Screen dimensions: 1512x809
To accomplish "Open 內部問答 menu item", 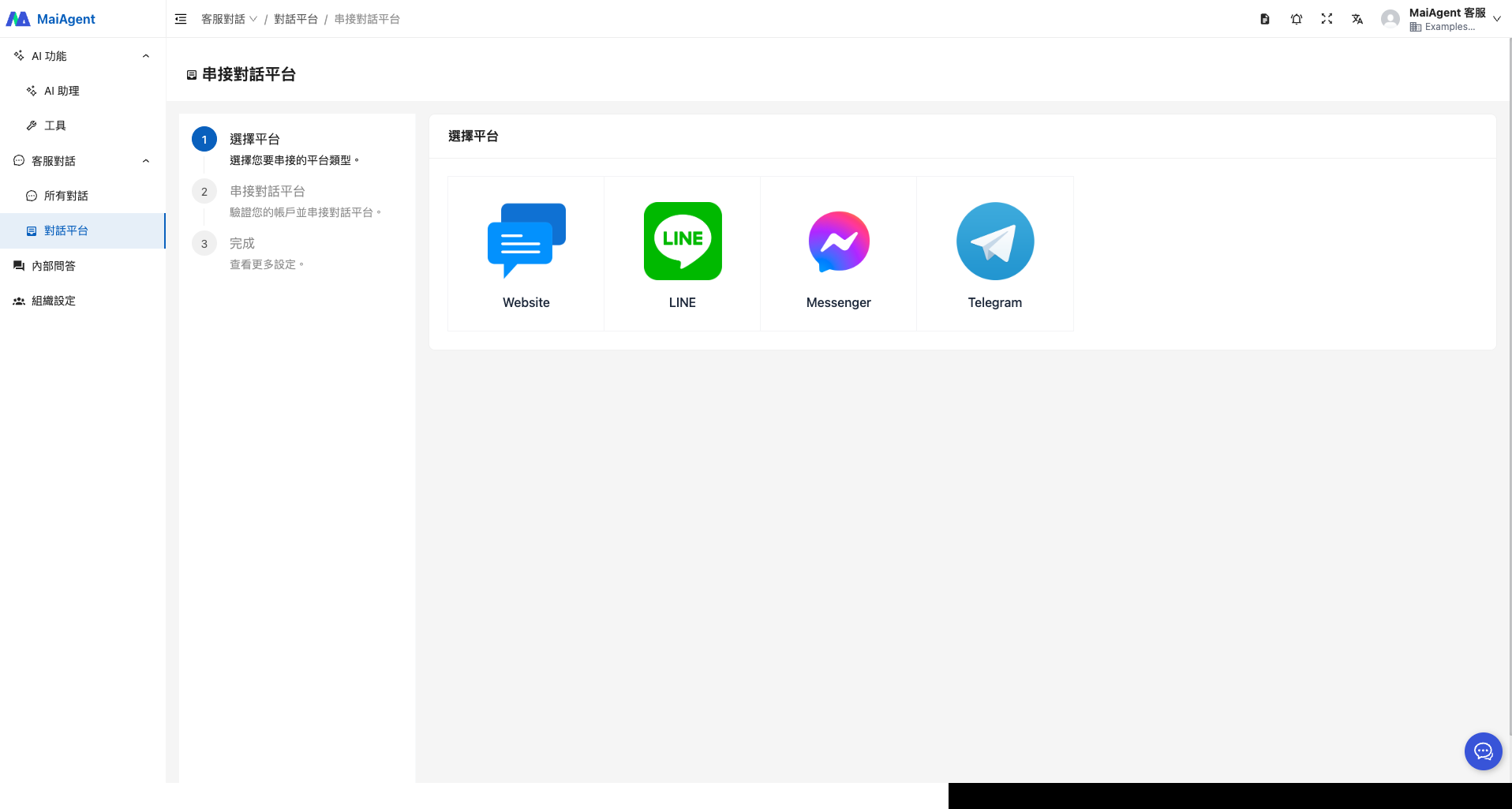I will 54,266.
